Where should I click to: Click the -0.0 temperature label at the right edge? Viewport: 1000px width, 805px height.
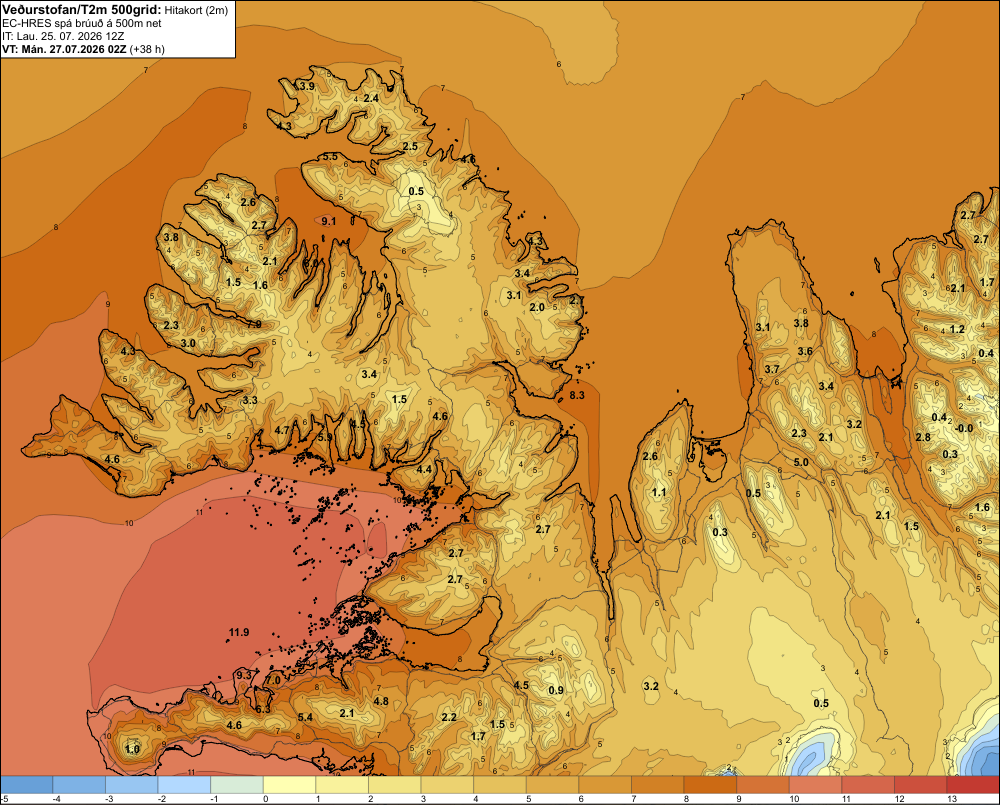[965, 429]
